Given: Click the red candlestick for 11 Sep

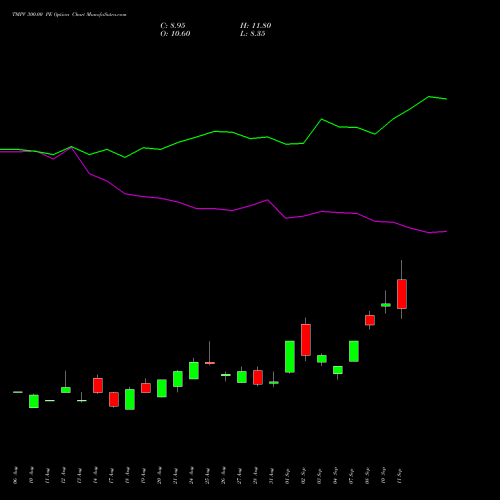Looking at the screenshot, I should [402, 294].
